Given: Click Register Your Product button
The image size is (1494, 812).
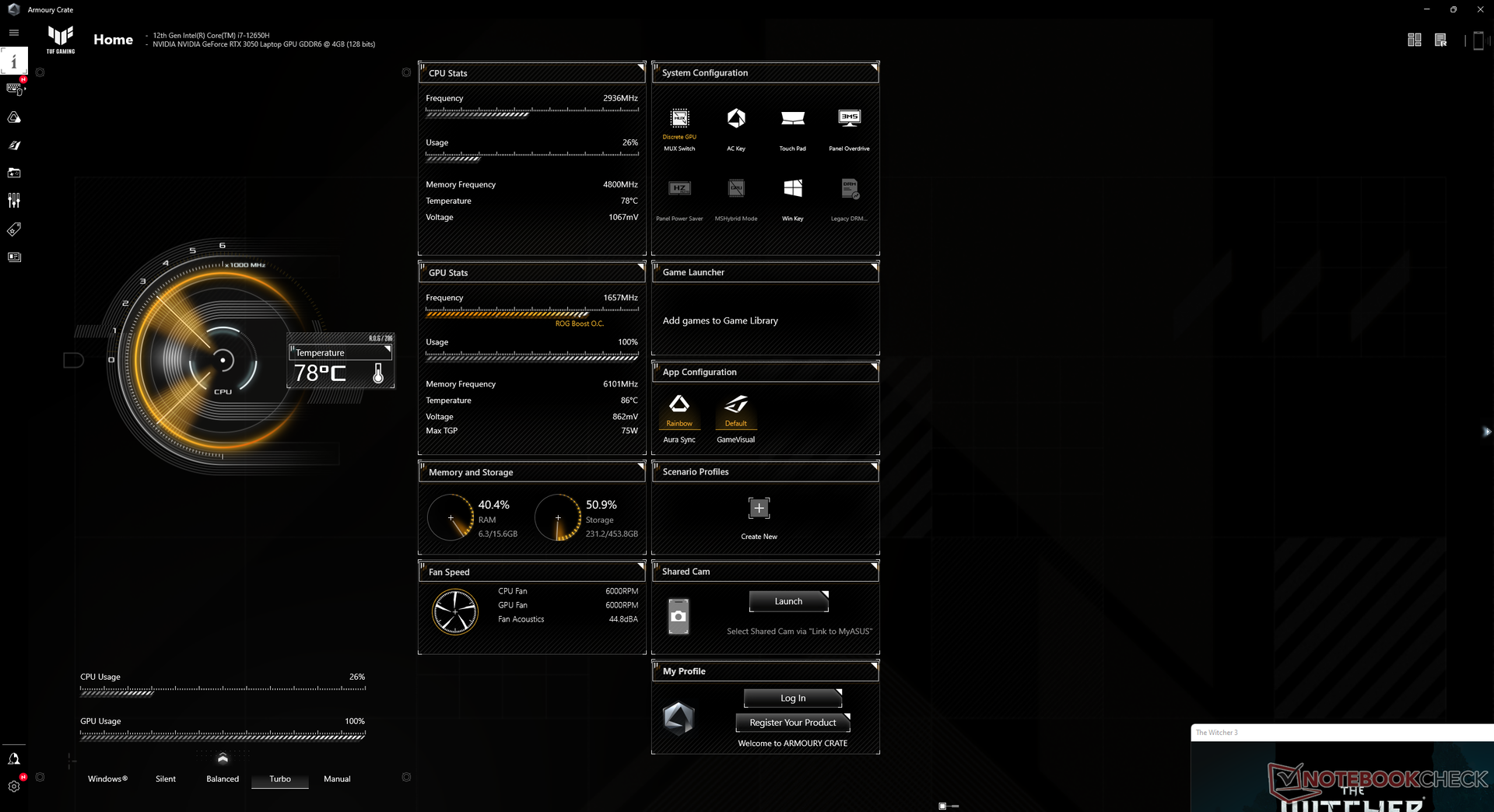Looking at the screenshot, I should (793, 723).
